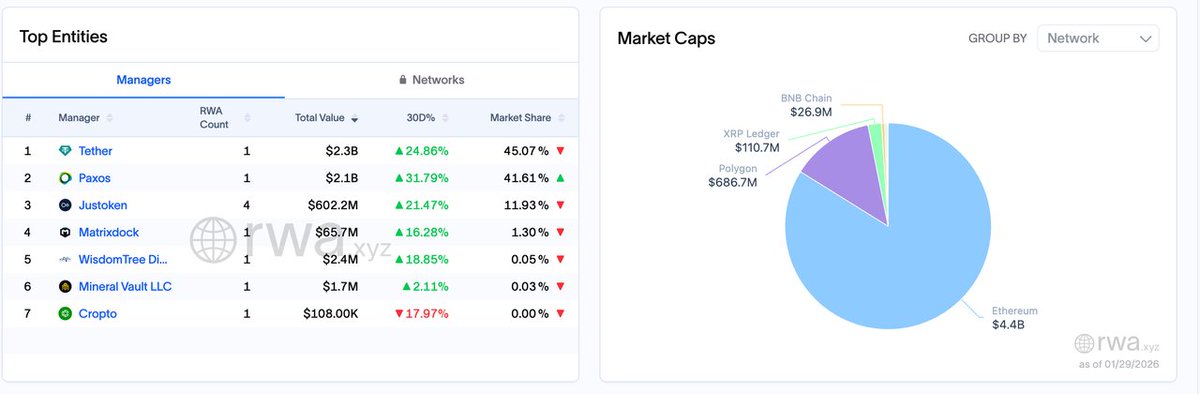
Task: Open the Tether manager link
Action: point(96,151)
